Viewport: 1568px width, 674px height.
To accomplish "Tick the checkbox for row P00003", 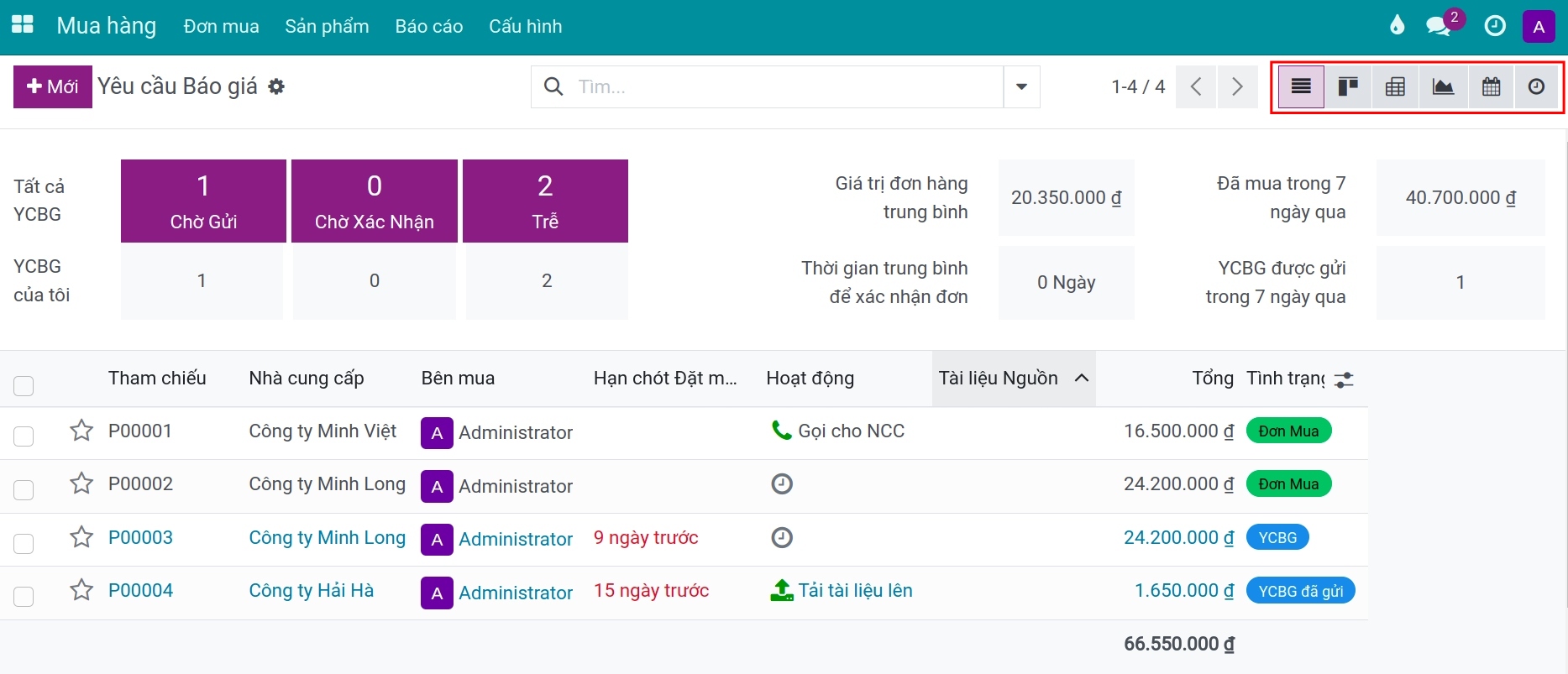I will (24, 543).
